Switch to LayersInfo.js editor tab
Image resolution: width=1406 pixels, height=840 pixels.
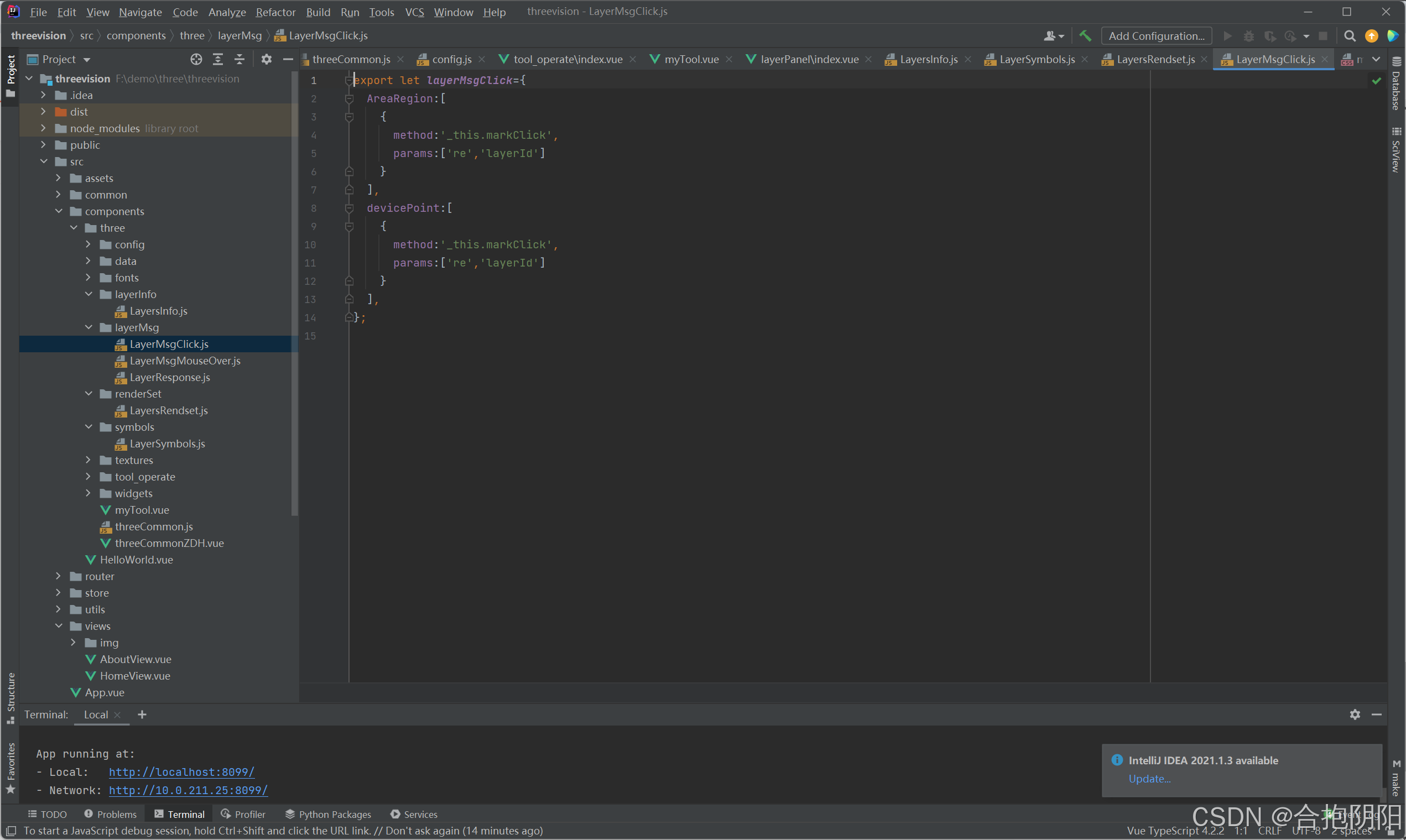tap(928, 59)
